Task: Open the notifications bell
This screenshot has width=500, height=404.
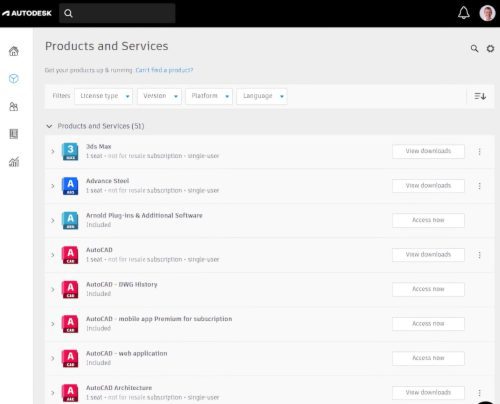Action: pyautogui.click(x=463, y=13)
